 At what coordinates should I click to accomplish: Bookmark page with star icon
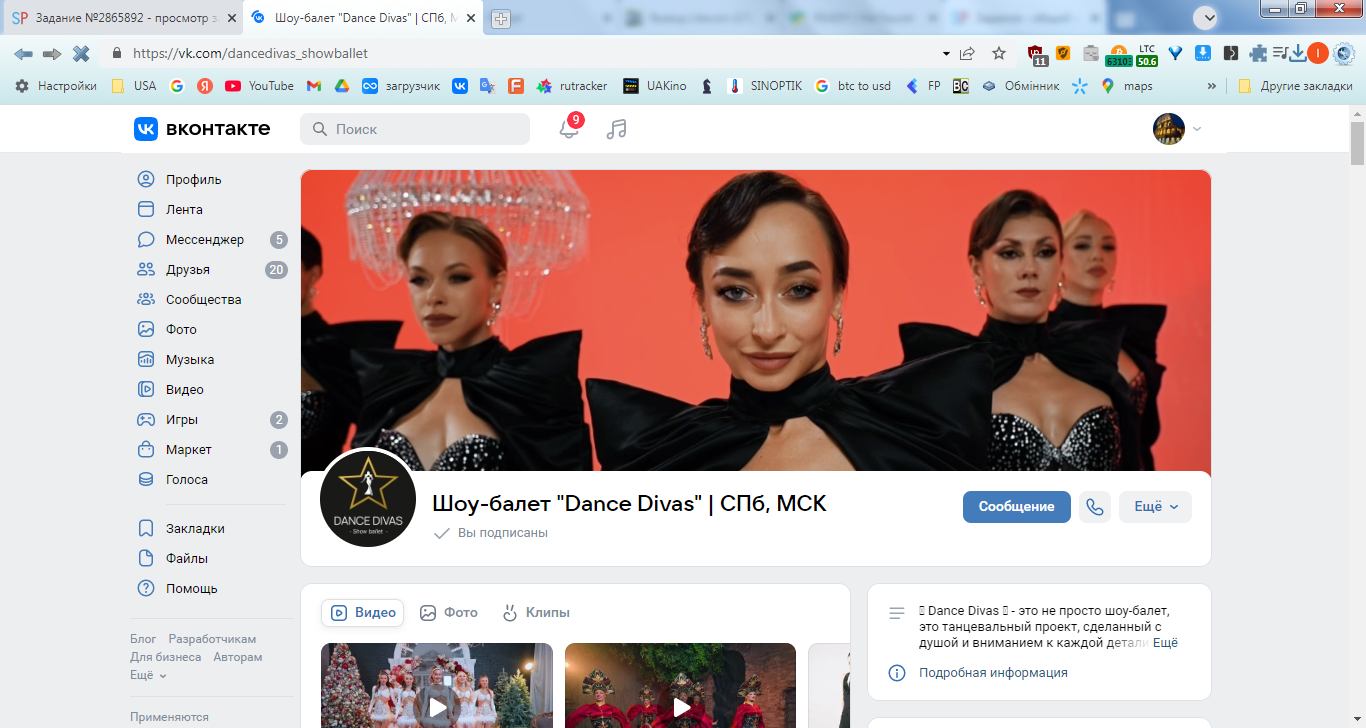998,54
